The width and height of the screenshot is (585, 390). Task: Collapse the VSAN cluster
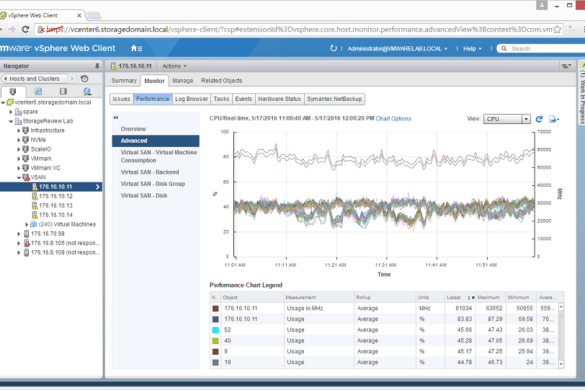click(19, 177)
